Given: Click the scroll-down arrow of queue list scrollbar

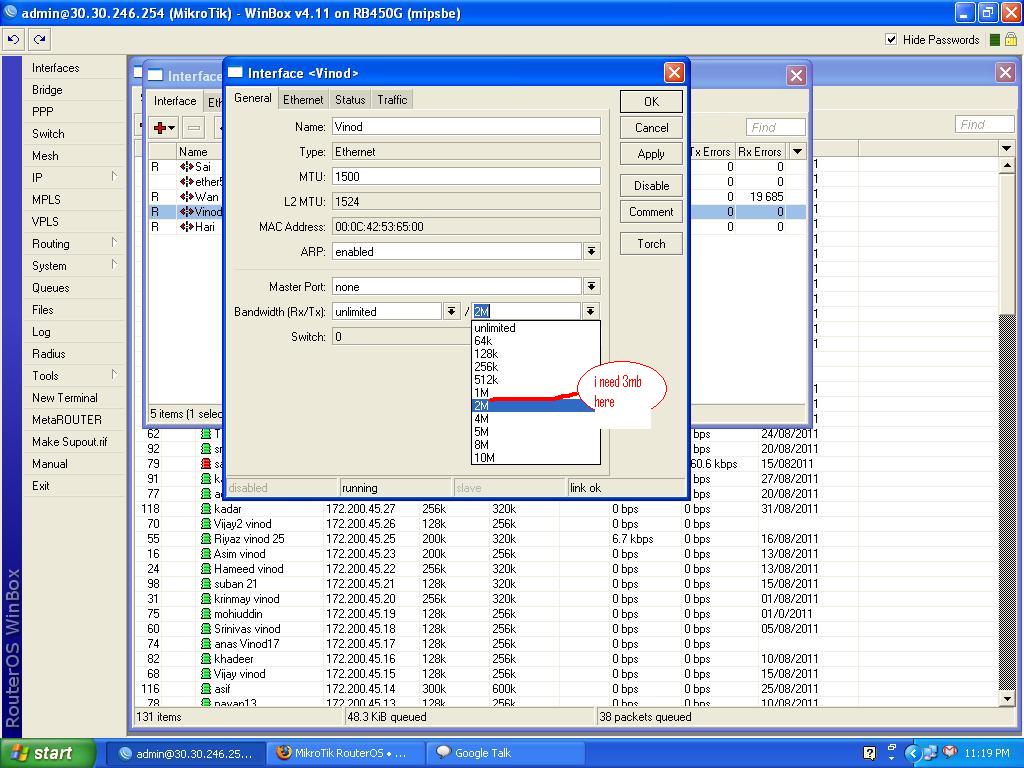Looking at the screenshot, I should pyautogui.click(x=1006, y=699).
